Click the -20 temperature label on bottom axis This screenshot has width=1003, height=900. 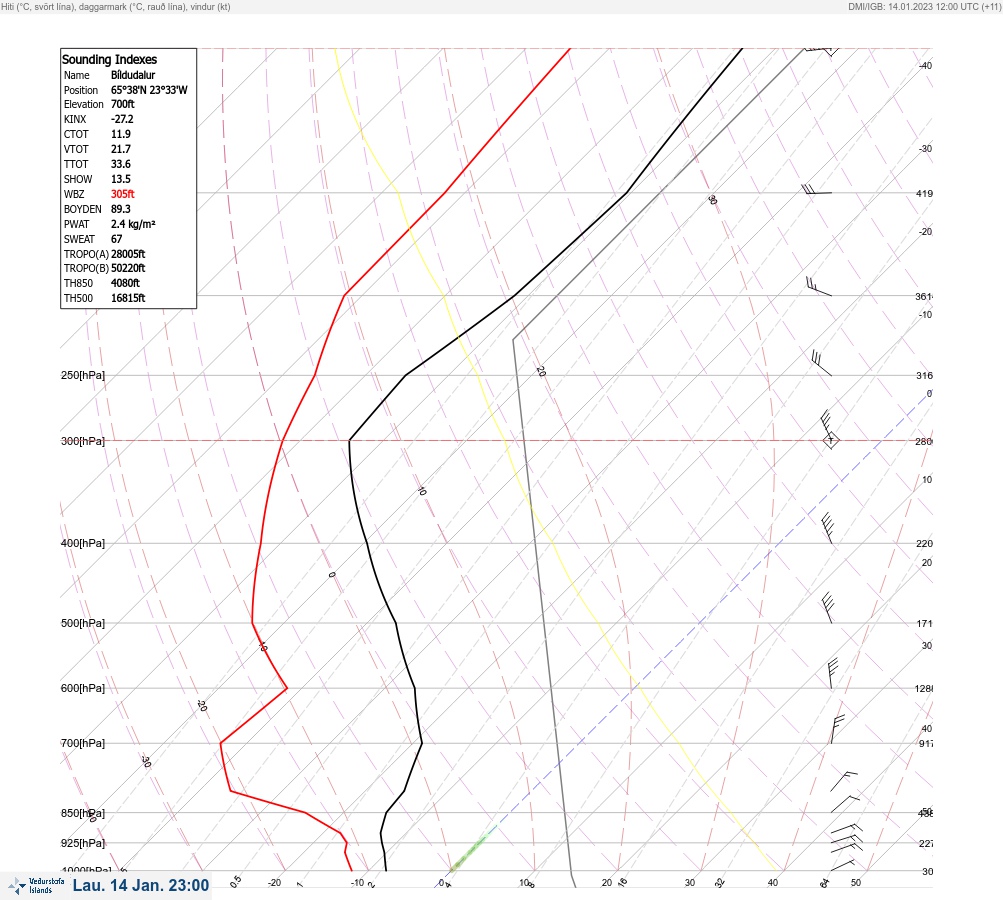coord(274,883)
